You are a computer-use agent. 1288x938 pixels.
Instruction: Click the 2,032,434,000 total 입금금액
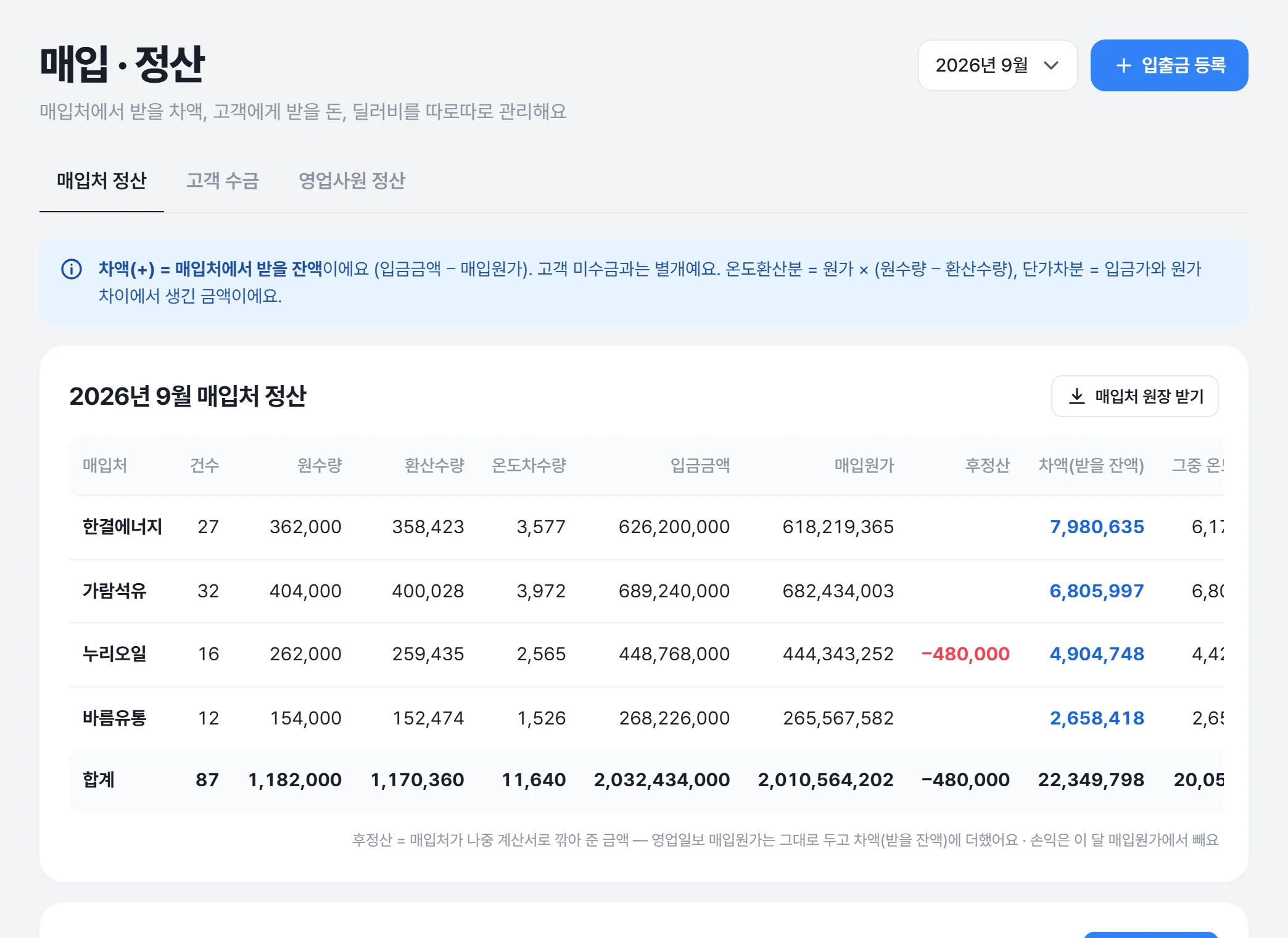click(662, 780)
